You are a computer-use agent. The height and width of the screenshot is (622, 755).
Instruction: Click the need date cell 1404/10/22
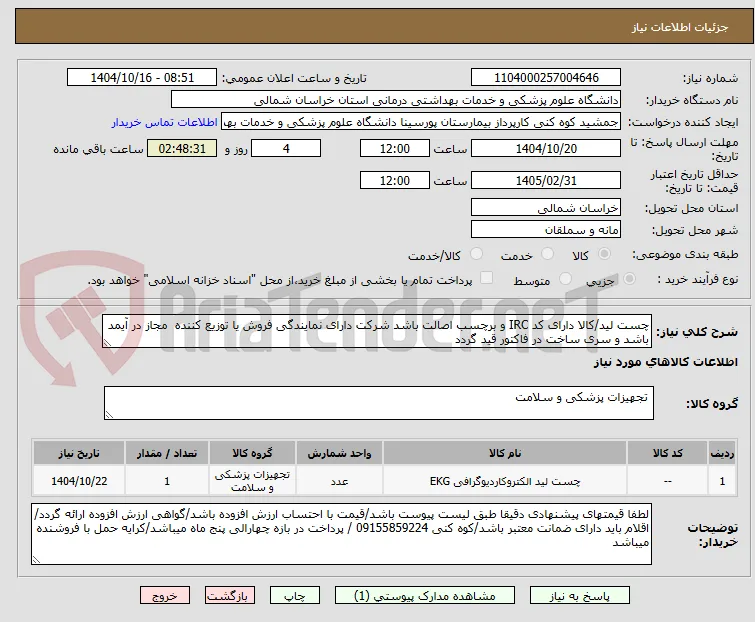pyautogui.click(x=79, y=481)
